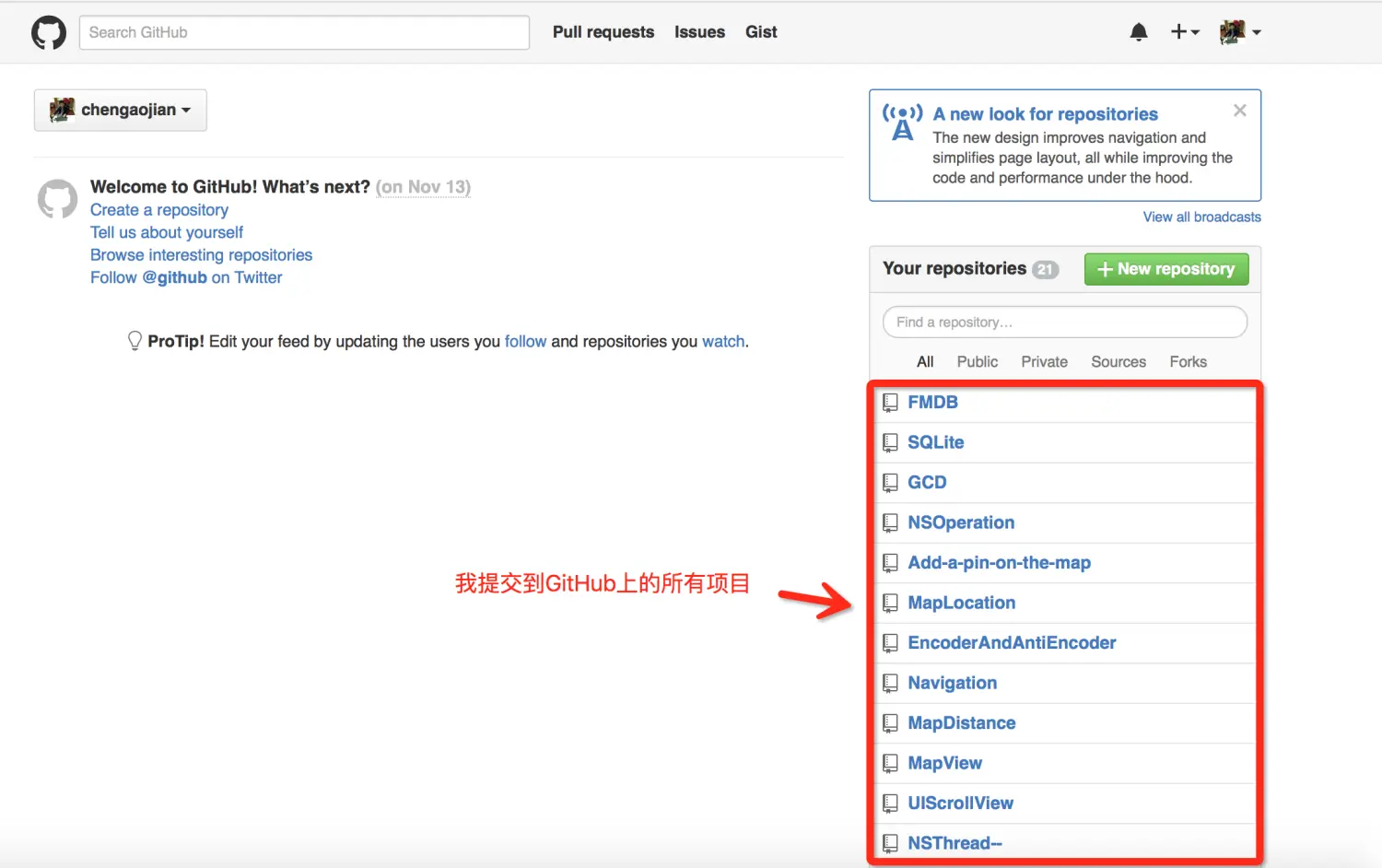Click the Octocat icon in the welcome feed
Screen dimensions: 1382x868
pyautogui.click(x=57, y=199)
